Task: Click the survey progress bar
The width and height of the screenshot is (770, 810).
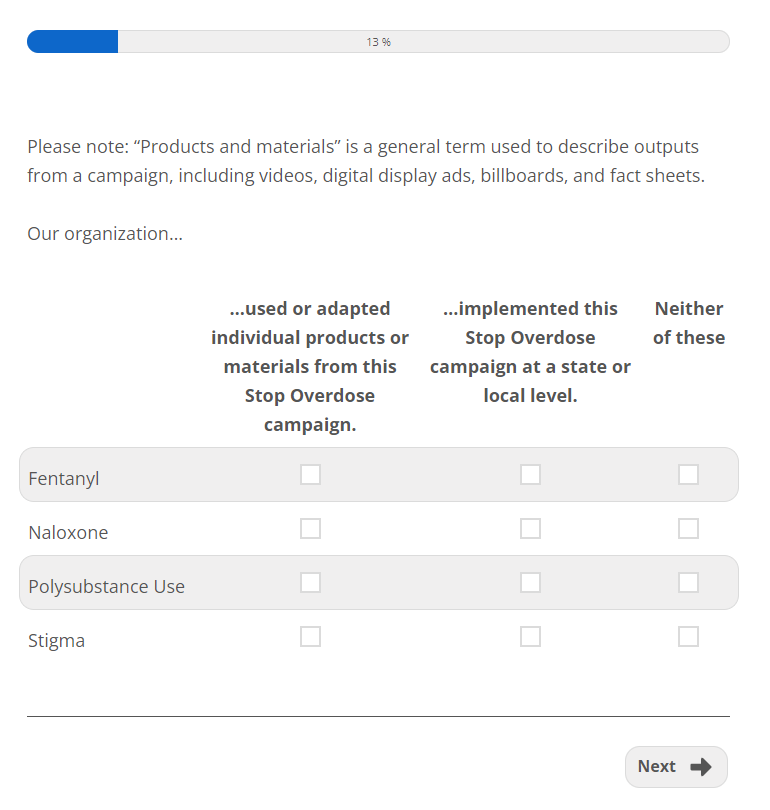Action: (x=378, y=42)
